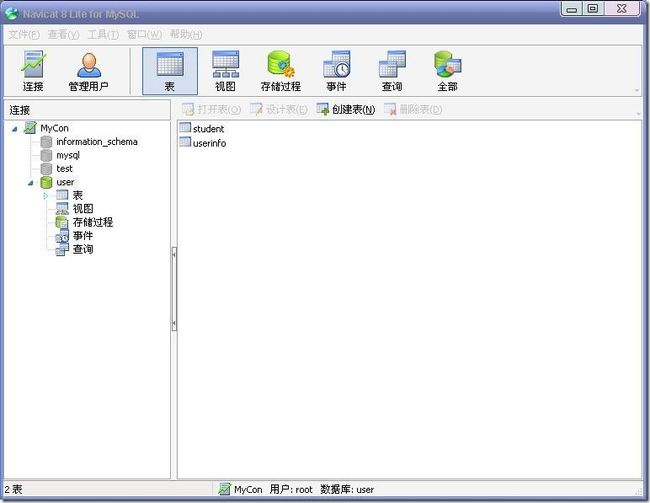Viewport: 650px width, 503px height.
Task: Select MyCon connection in the tree
Action: [x=54, y=128]
